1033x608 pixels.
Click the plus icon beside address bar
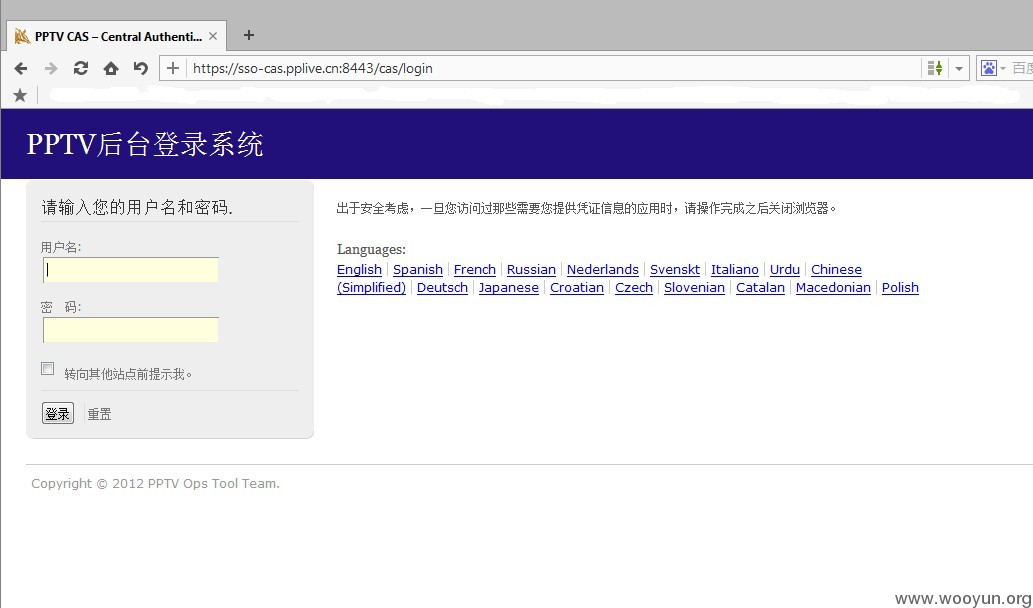(x=173, y=68)
